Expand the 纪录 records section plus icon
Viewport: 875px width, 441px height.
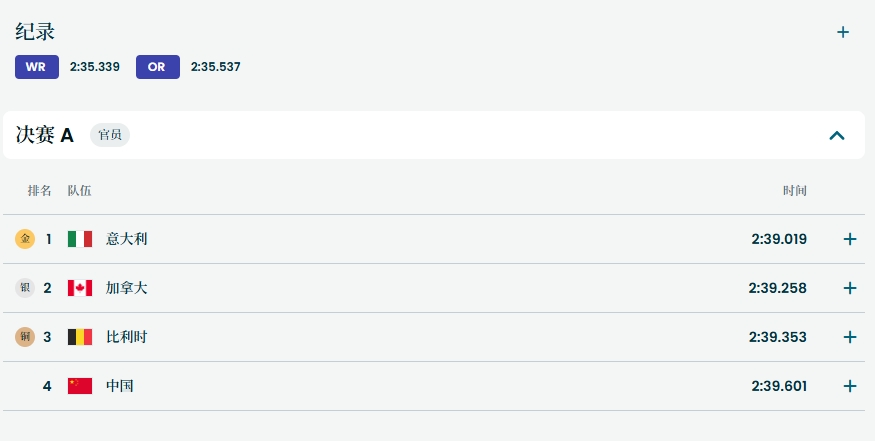(843, 32)
